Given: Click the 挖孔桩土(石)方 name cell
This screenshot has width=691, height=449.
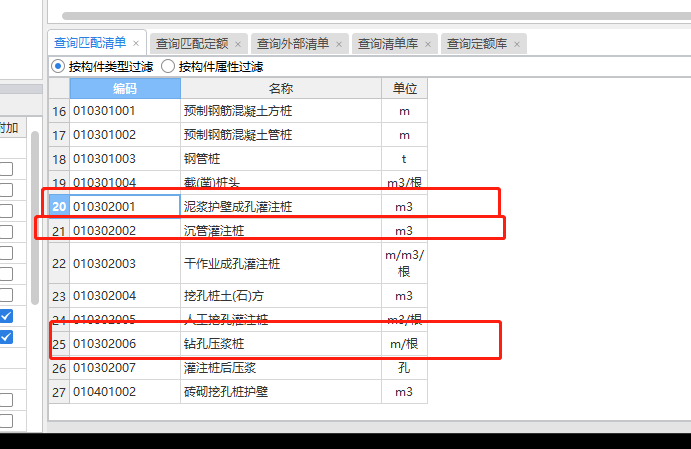Looking at the screenshot, I should pos(281,296).
